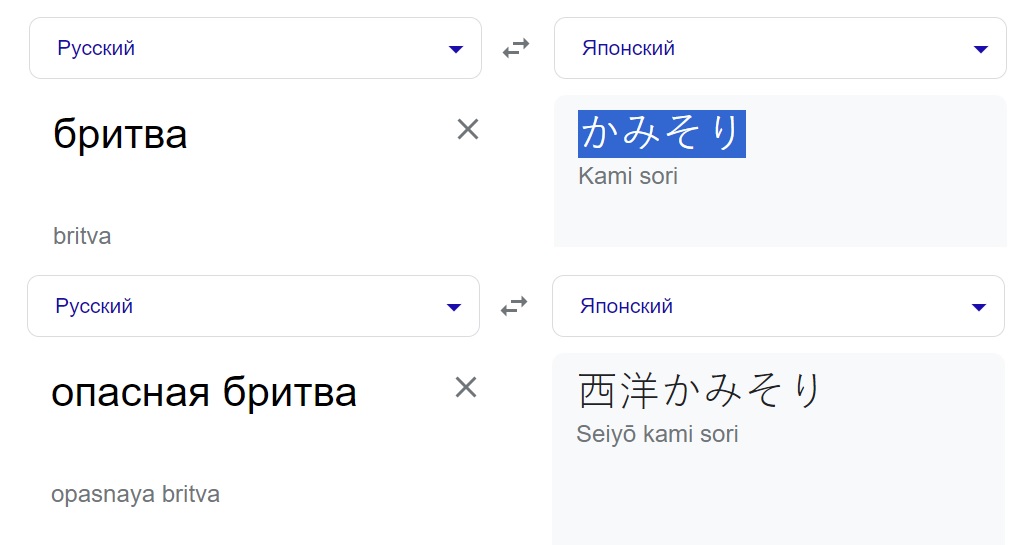Open lower source language selector labeled Русский
The height and width of the screenshot is (545, 1031).
click(94, 306)
